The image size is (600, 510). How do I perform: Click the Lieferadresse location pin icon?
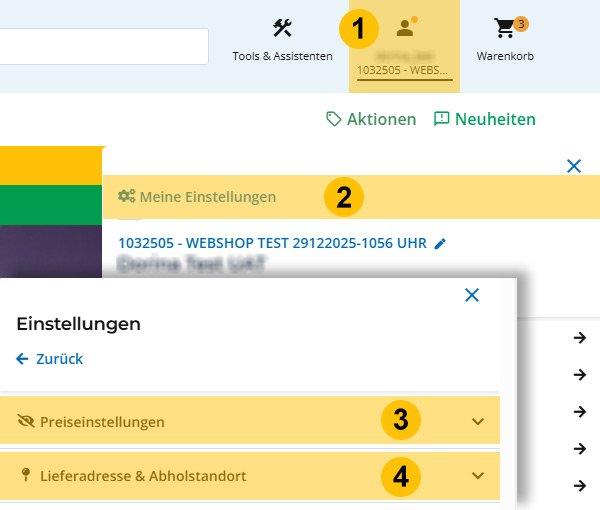click(26, 475)
